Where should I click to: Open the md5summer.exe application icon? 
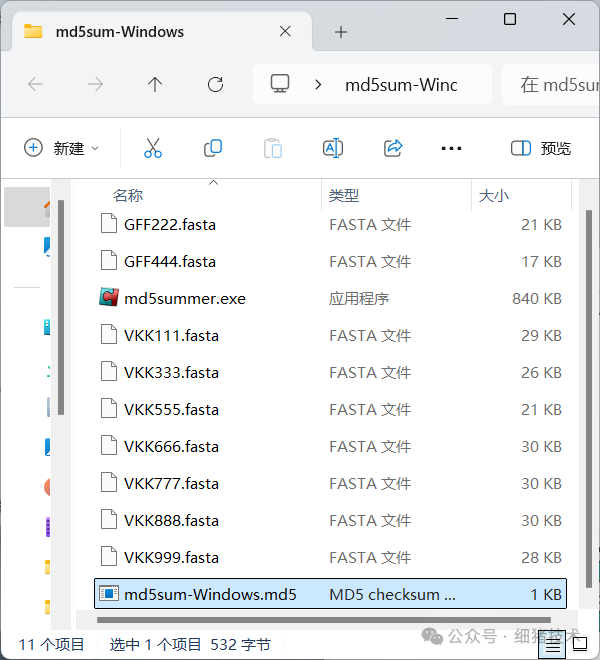[109, 298]
